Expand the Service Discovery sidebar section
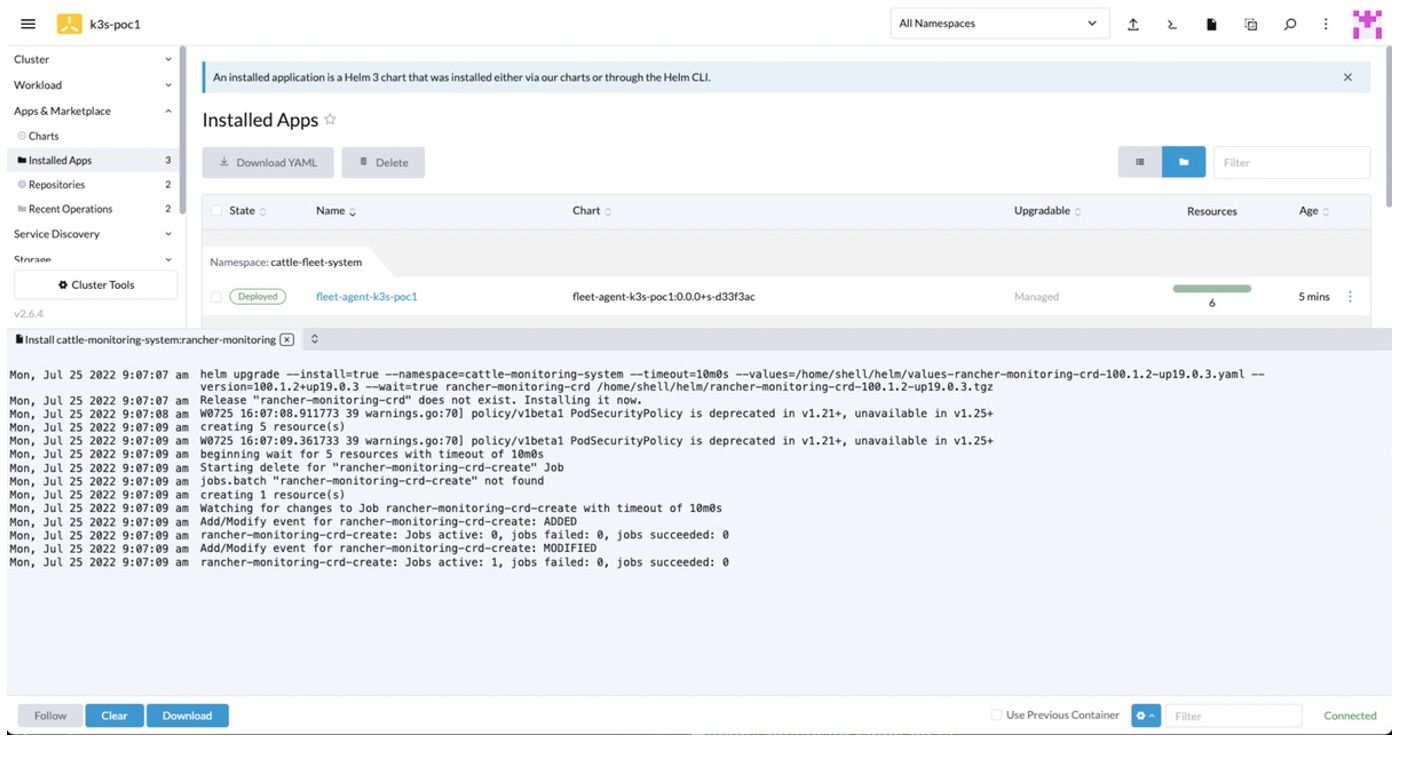 90,234
